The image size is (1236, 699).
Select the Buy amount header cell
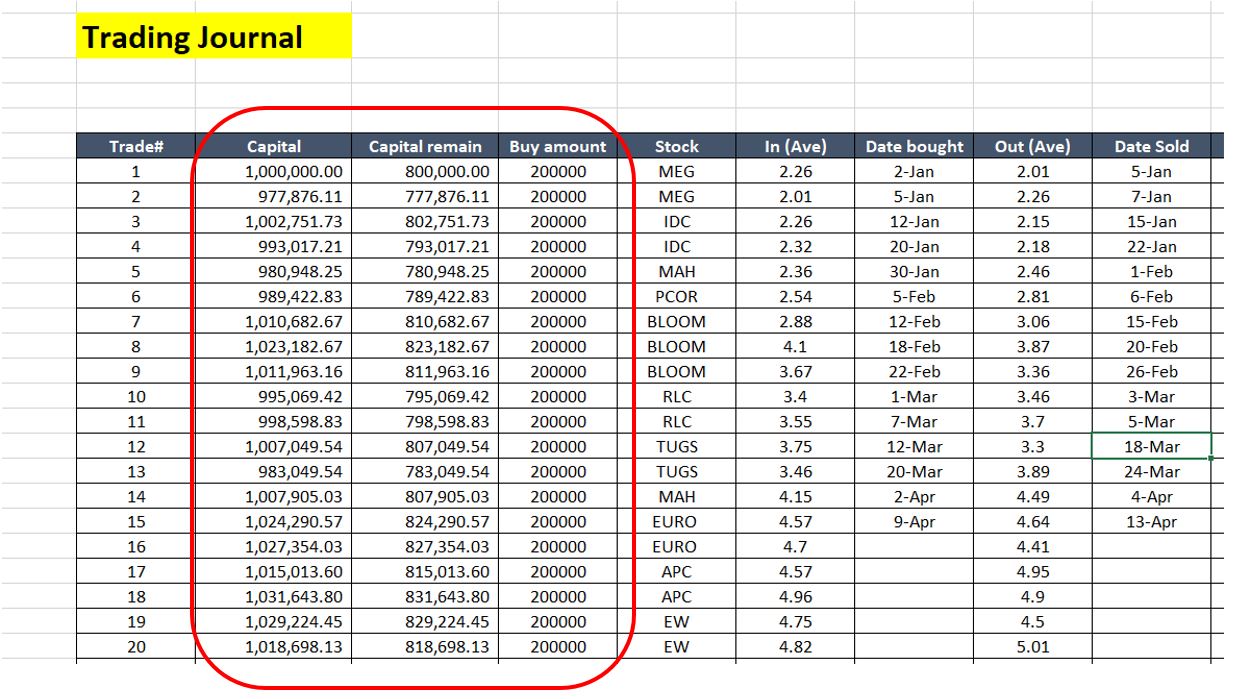(555, 146)
